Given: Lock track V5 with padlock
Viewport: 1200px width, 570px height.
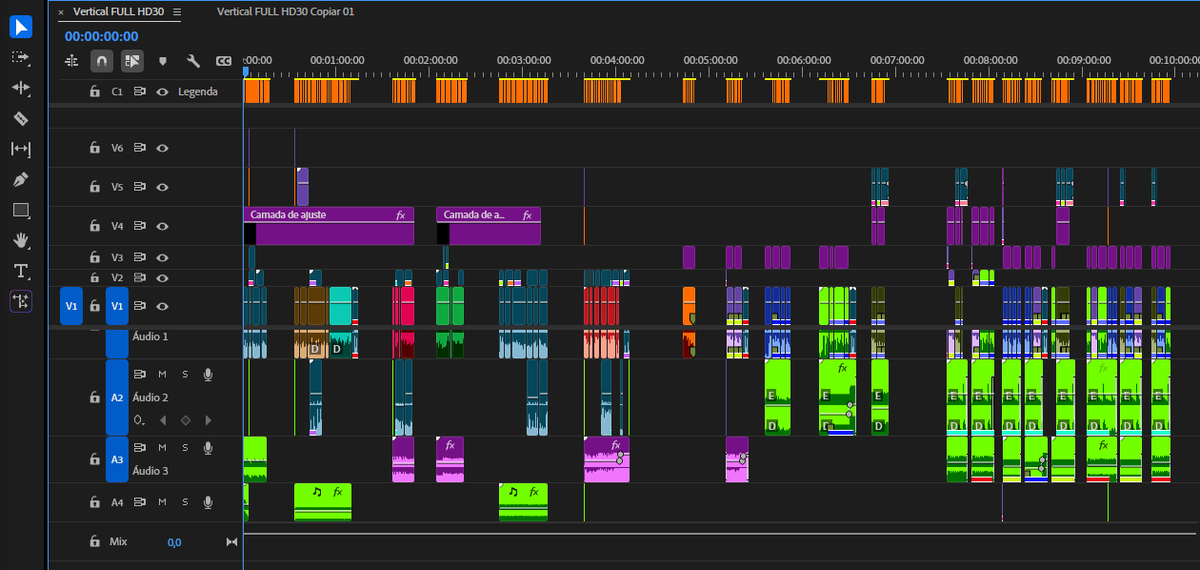Looking at the screenshot, I should (x=94, y=186).
